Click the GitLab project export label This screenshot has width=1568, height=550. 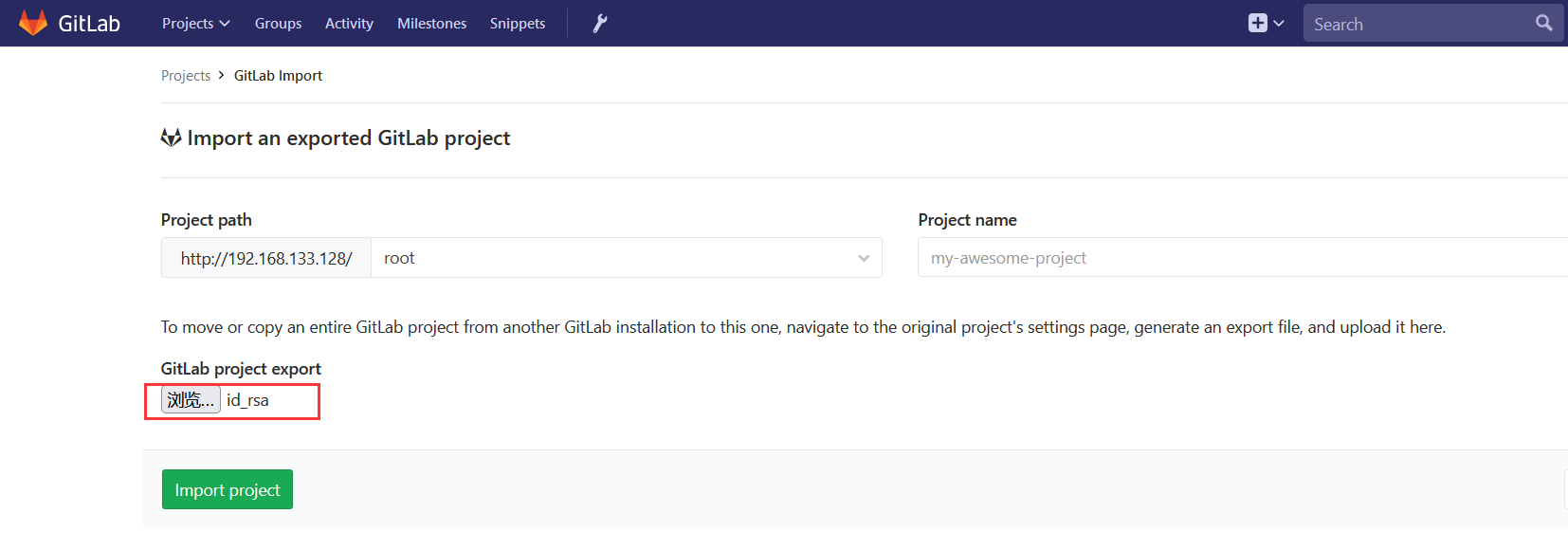(x=241, y=369)
